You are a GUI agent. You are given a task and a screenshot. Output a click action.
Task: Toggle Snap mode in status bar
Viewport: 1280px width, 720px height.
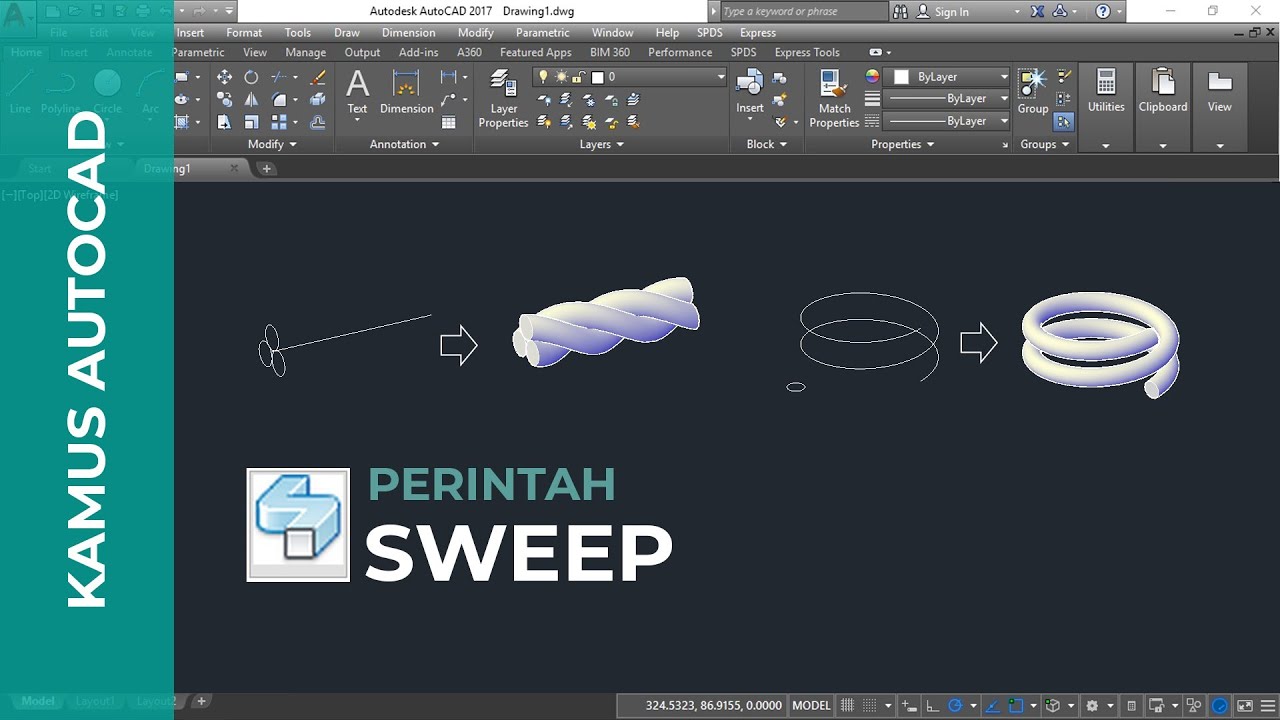pos(870,705)
